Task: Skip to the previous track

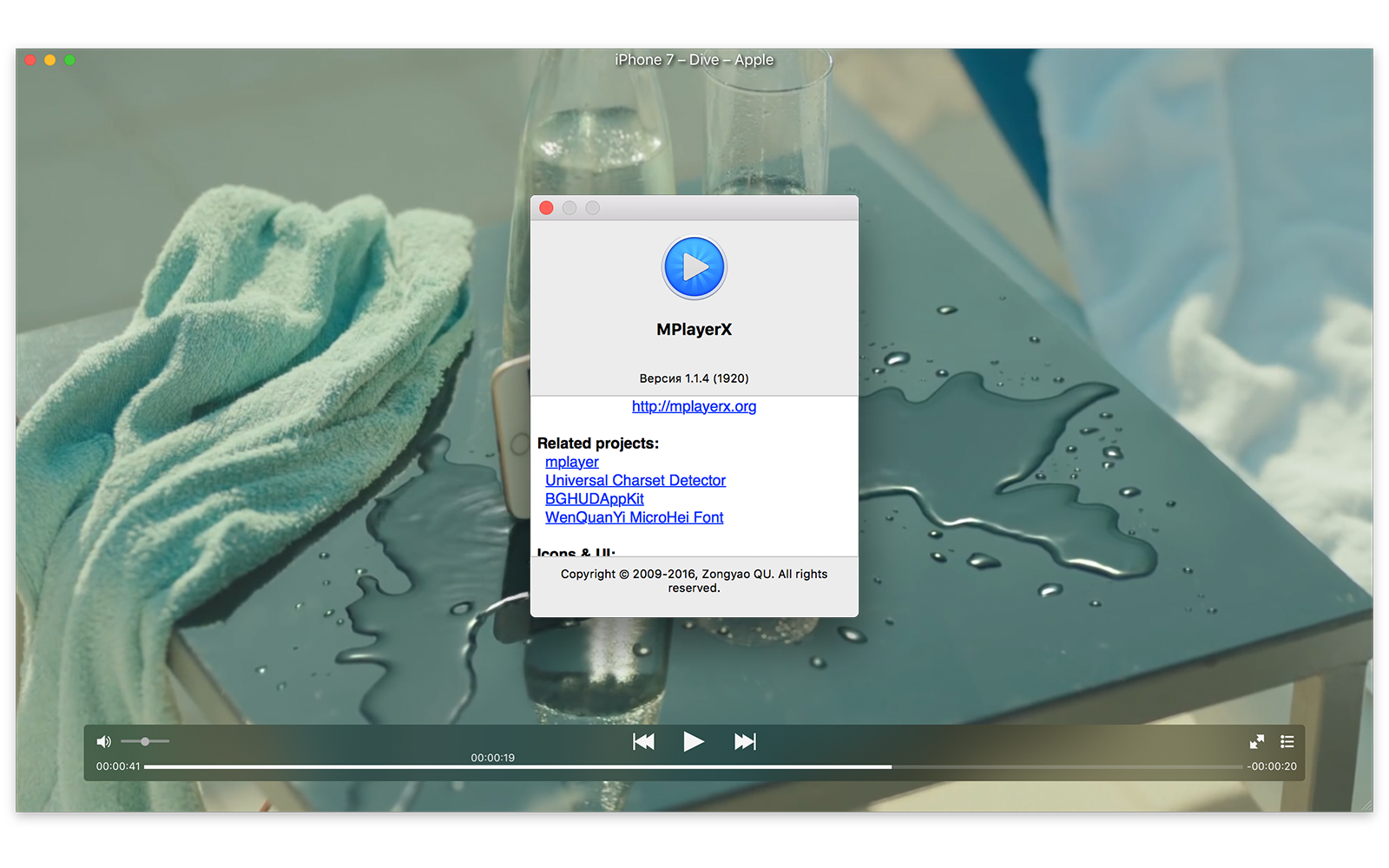Action: click(643, 741)
